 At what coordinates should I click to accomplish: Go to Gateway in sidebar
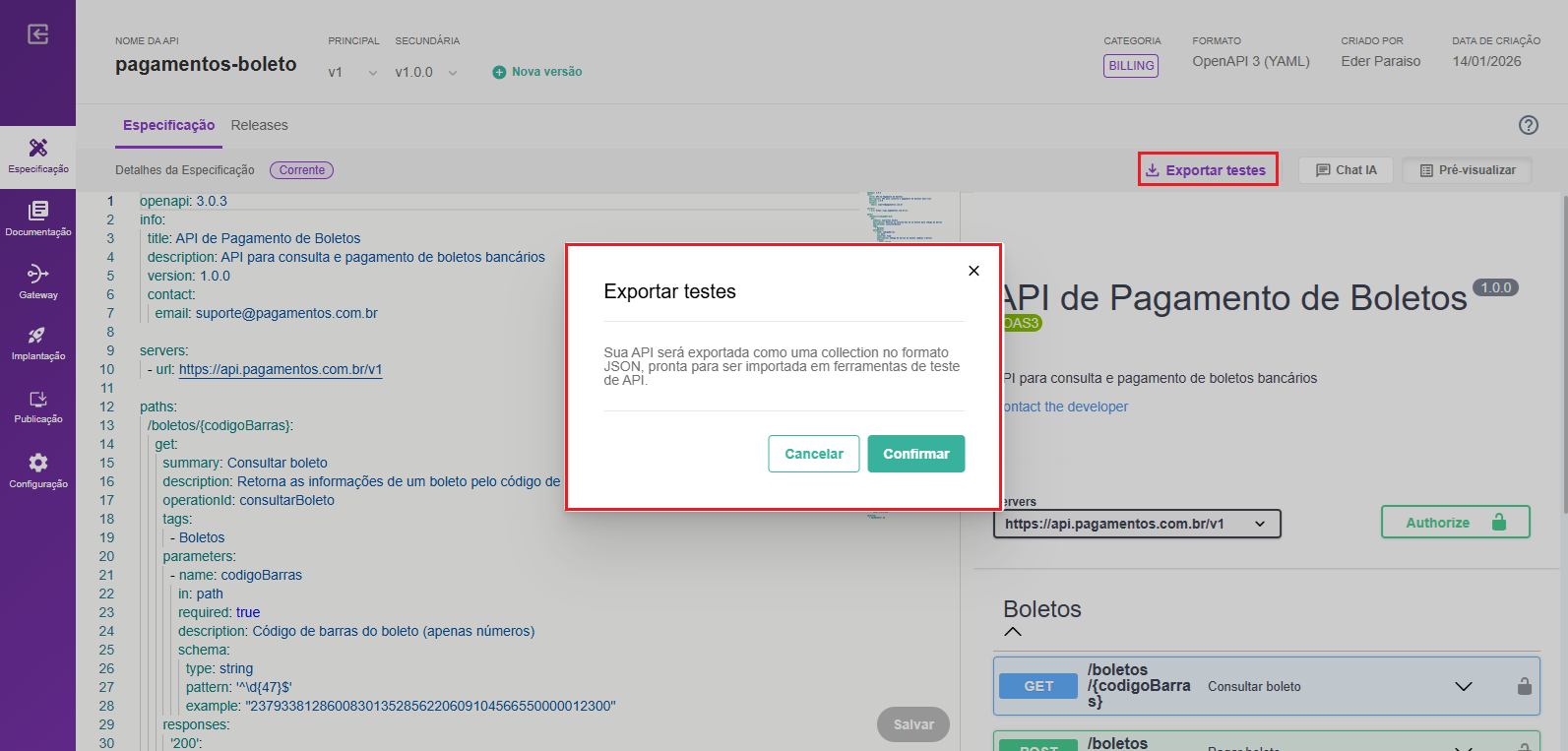point(37,282)
